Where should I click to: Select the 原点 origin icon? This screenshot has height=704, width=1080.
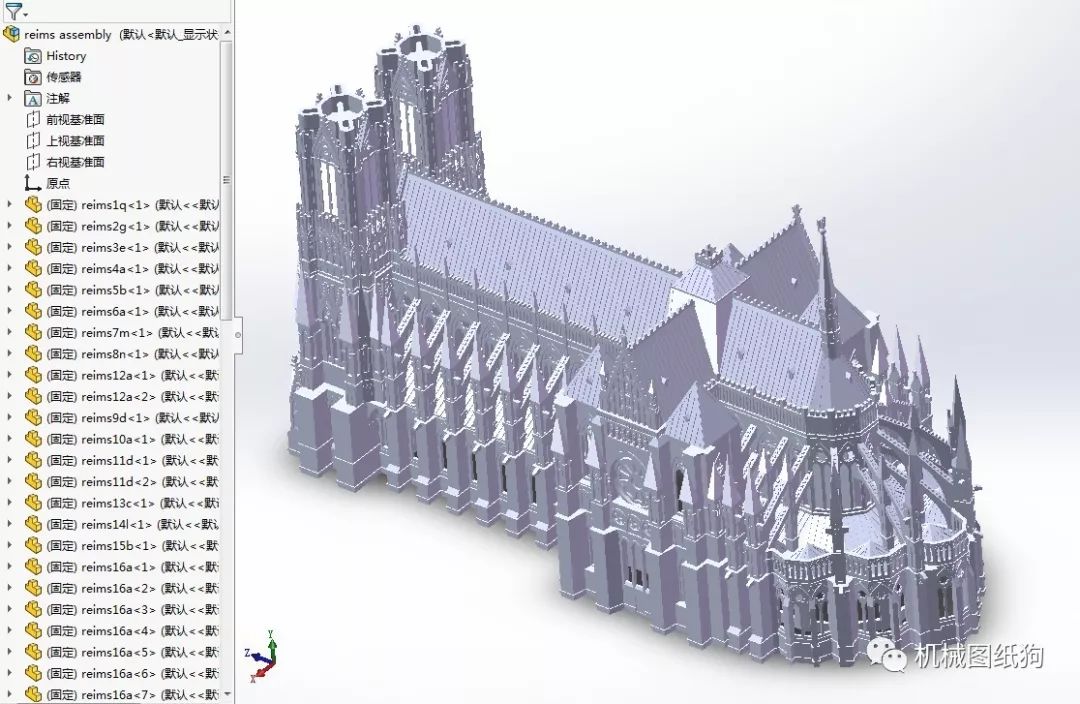33,183
